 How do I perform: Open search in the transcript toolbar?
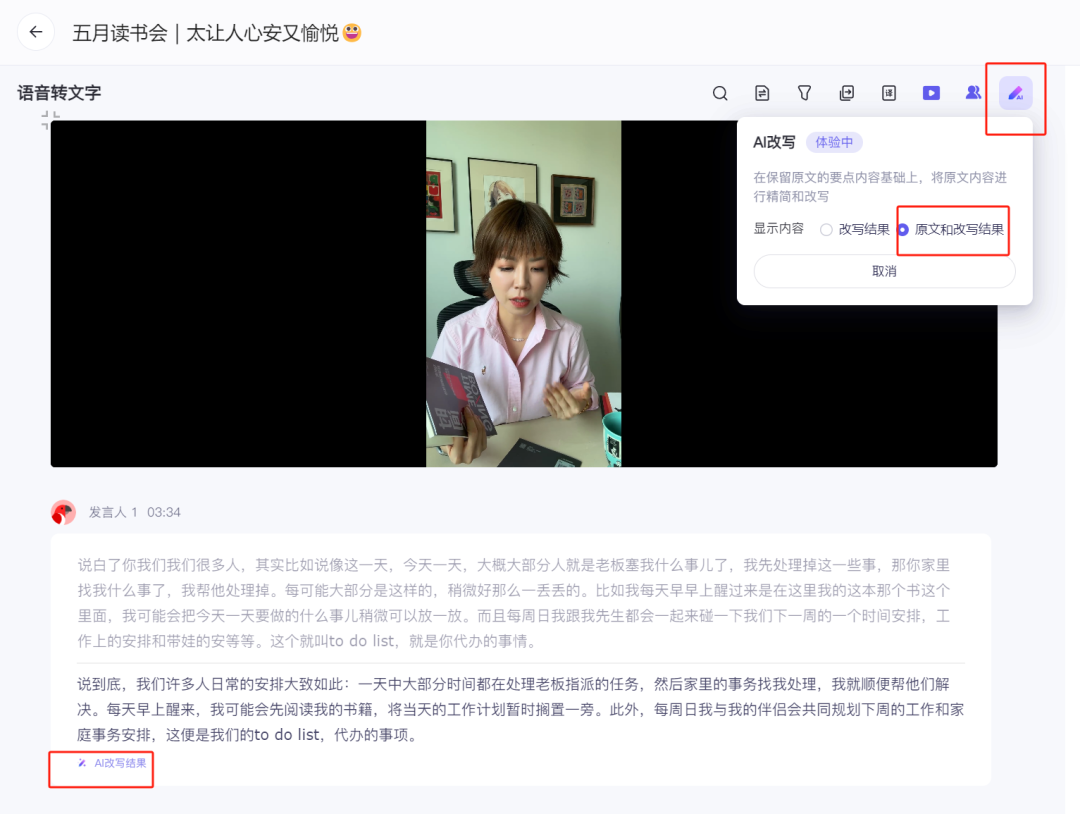pyautogui.click(x=720, y=93)
